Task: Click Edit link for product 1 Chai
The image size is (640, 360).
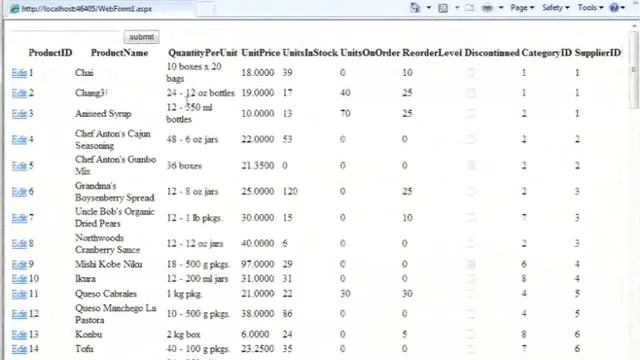Action: (x=19, y=73)
